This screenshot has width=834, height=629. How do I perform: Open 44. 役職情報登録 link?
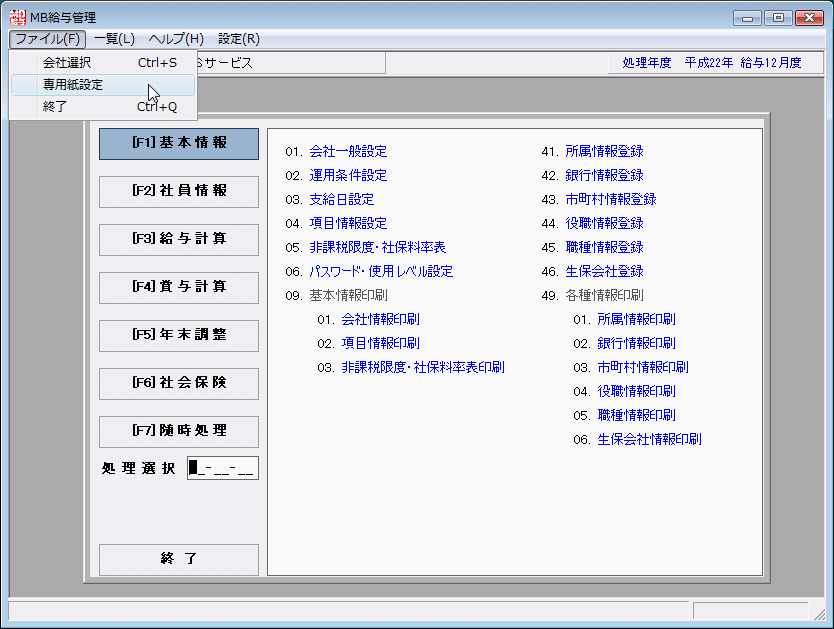point(604,223)
